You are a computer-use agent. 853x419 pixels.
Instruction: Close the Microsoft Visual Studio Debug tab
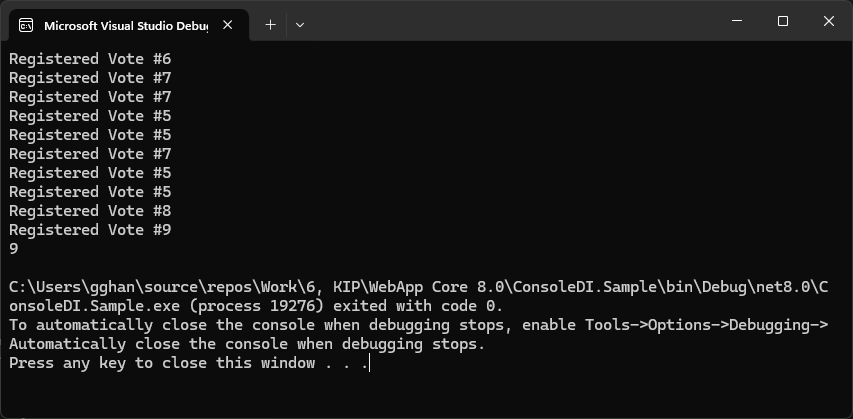coord(229,24)
